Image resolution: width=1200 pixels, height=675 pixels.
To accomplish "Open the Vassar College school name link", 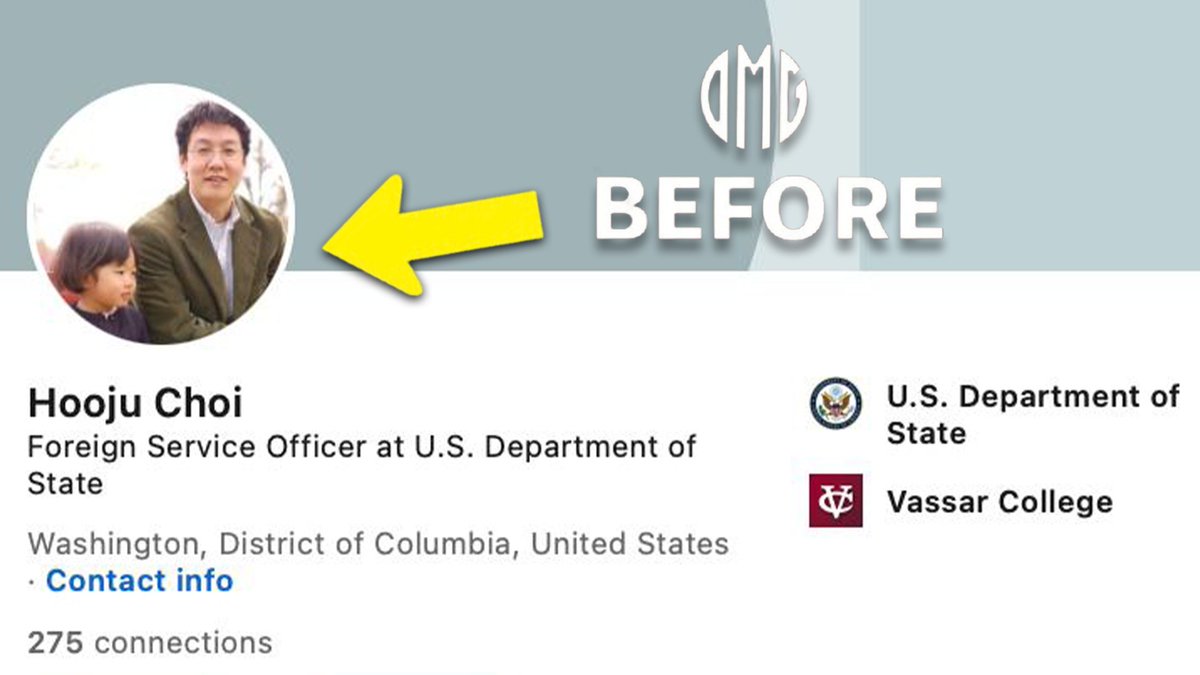I will coord(999,501).
